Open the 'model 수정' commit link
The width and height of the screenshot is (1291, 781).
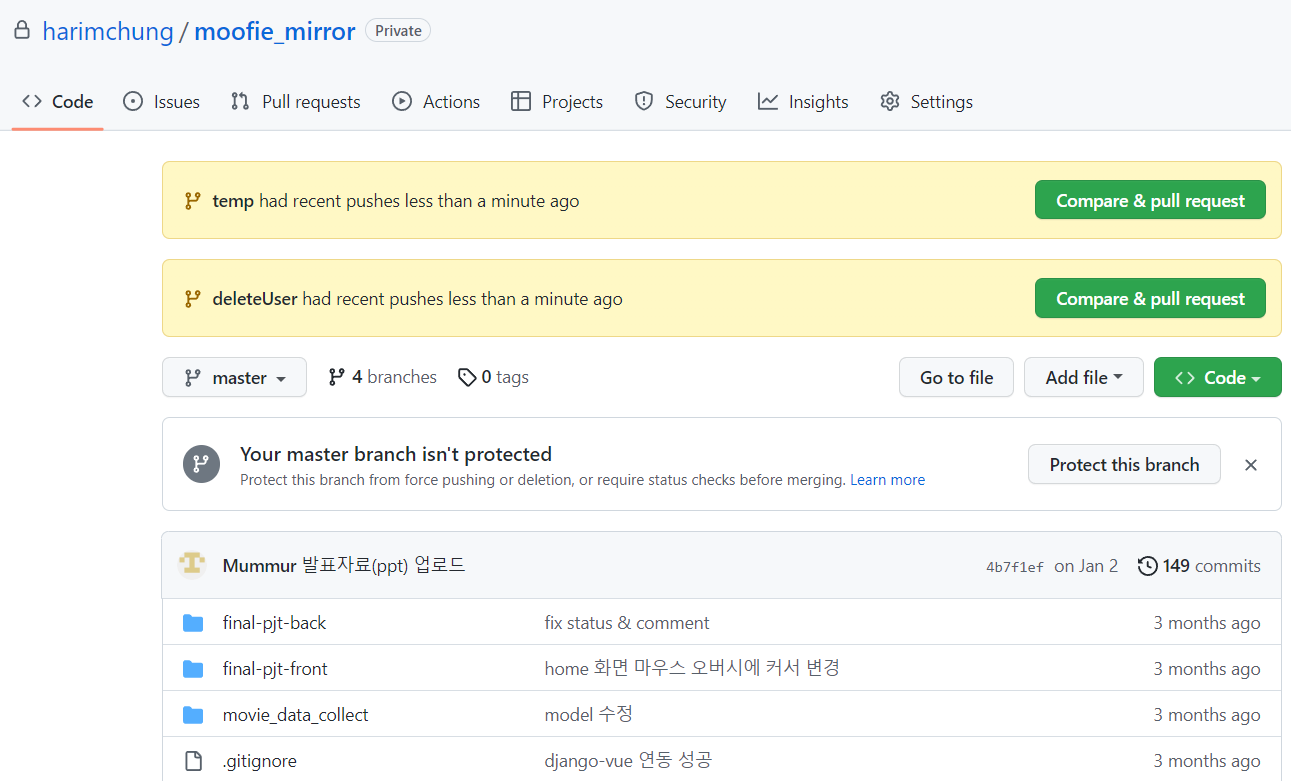coord(589,714)
